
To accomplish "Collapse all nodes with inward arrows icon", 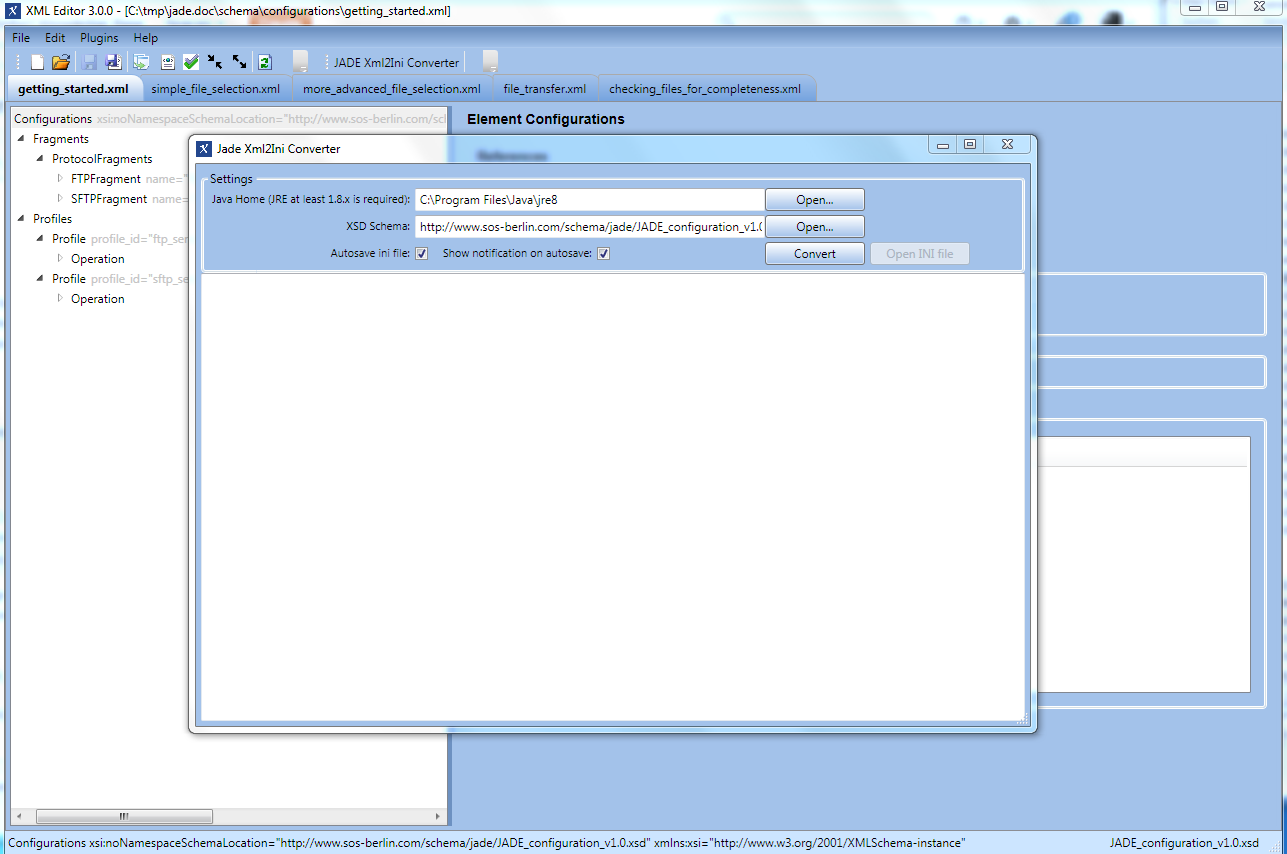I will coord(215,62).
